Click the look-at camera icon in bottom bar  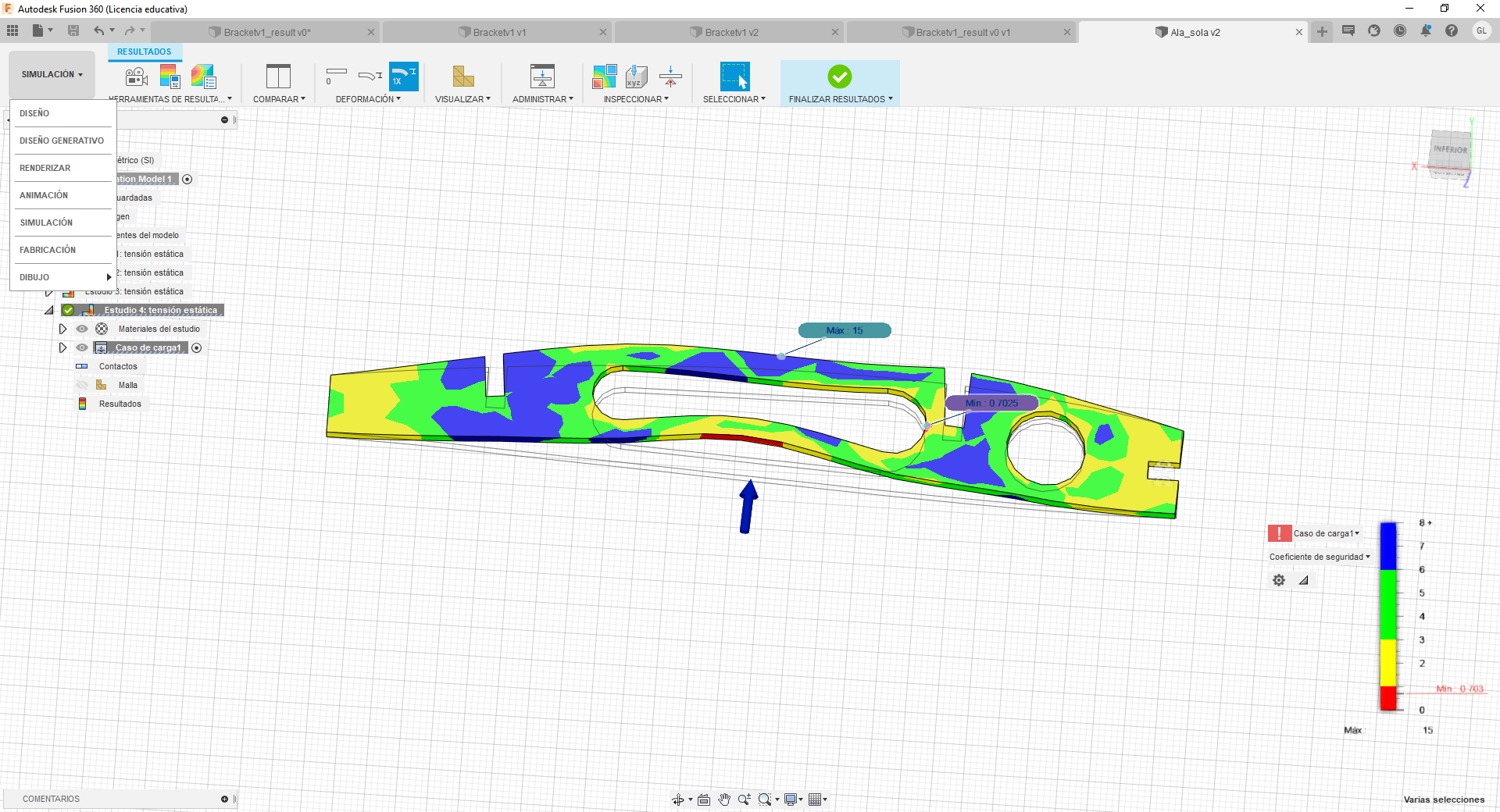tap(704, 800)
